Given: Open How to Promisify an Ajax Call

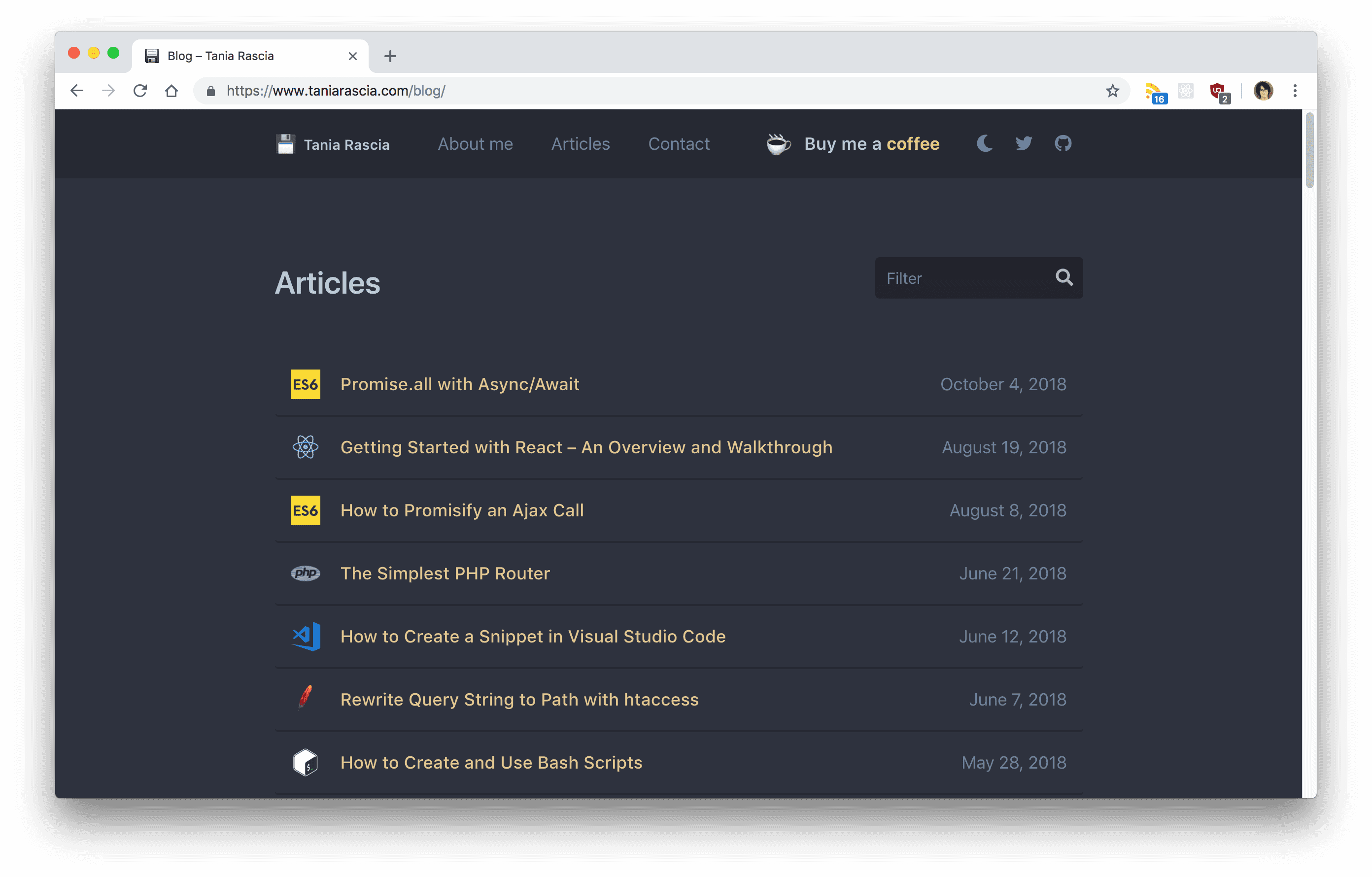Looking at the screenshot, I should [462, 511].
